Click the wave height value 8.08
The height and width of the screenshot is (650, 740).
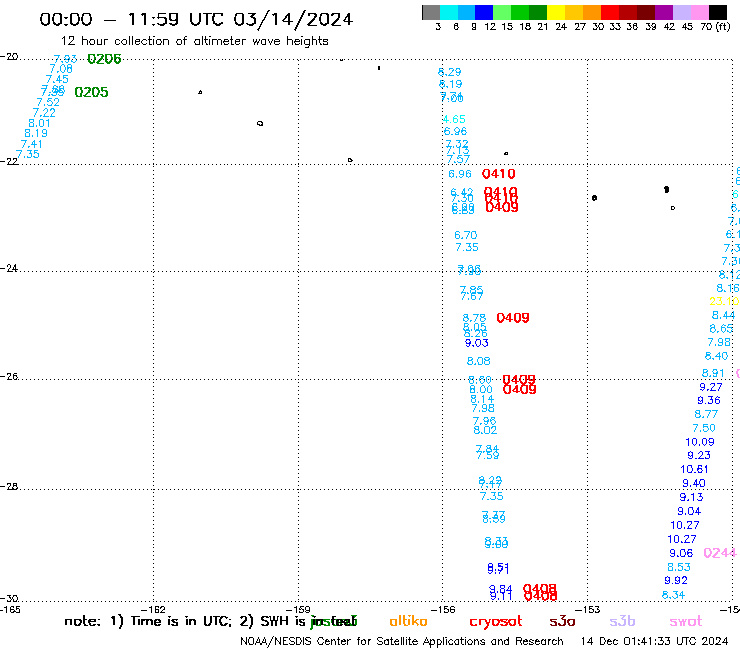click(479, 361)
